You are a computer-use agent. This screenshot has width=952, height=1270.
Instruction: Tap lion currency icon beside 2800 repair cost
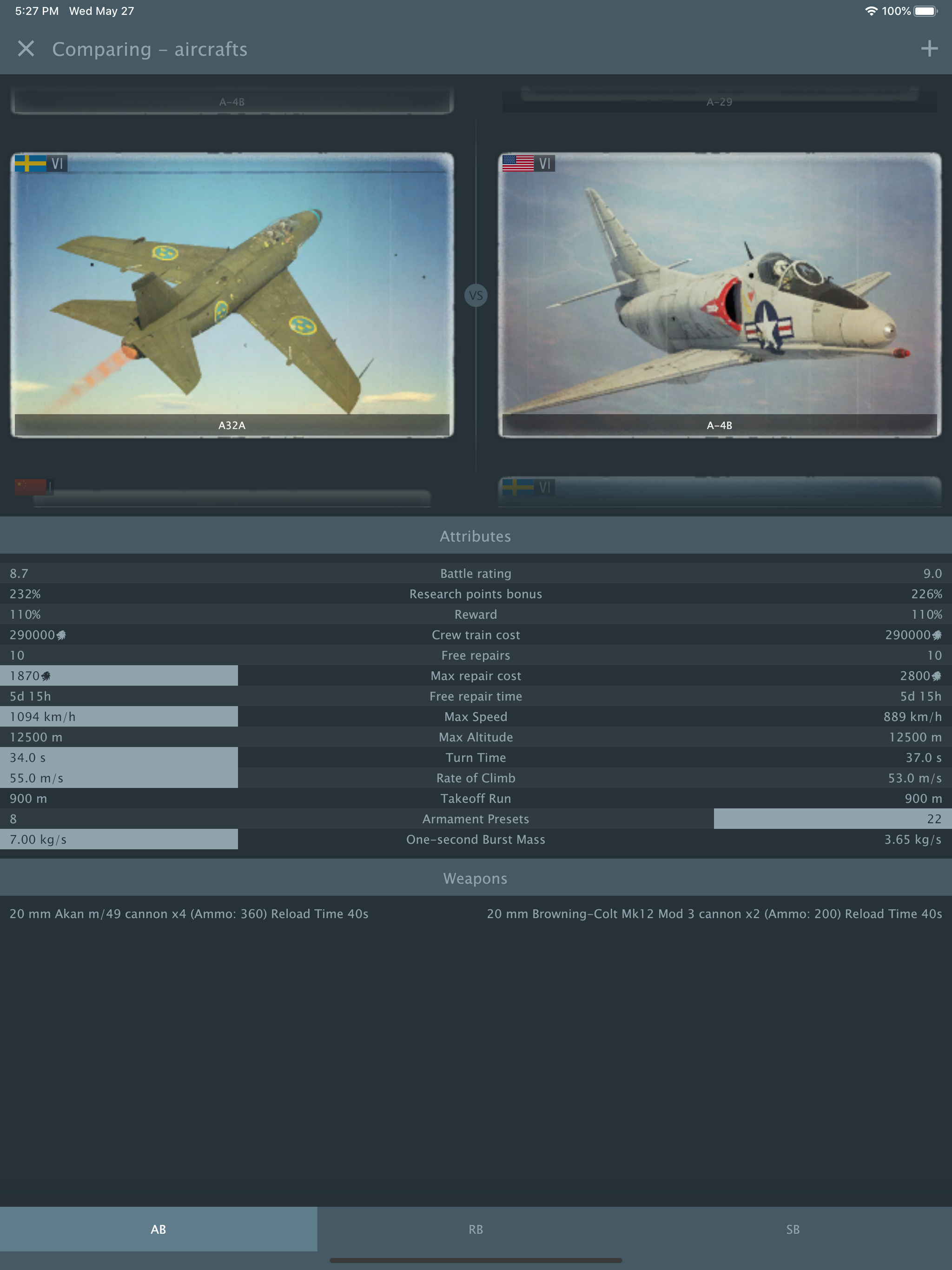tap(937, 676)
